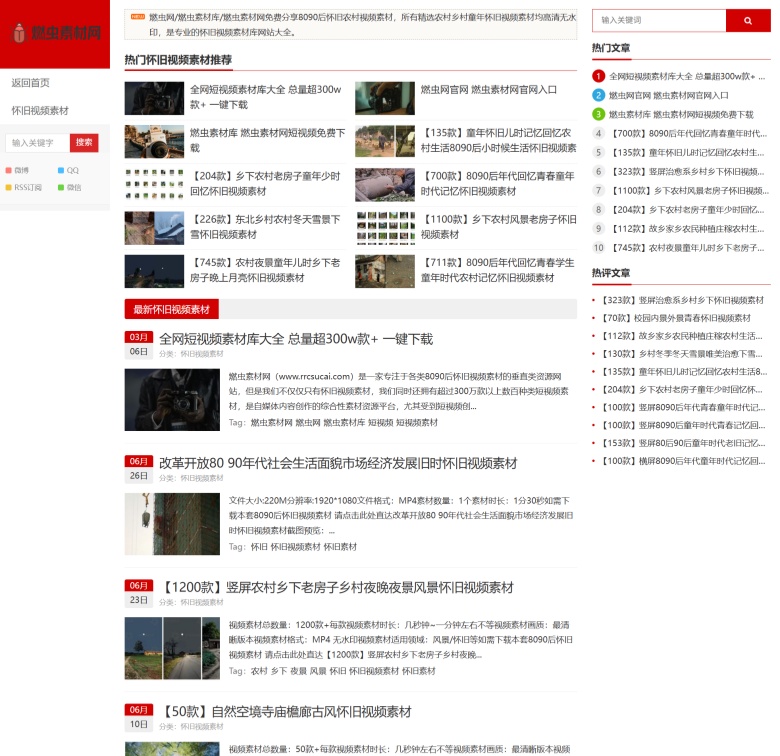Open thumbnail for 【135款】童年怀旧 item
This screenshot has width=780, height=756.
385,142
